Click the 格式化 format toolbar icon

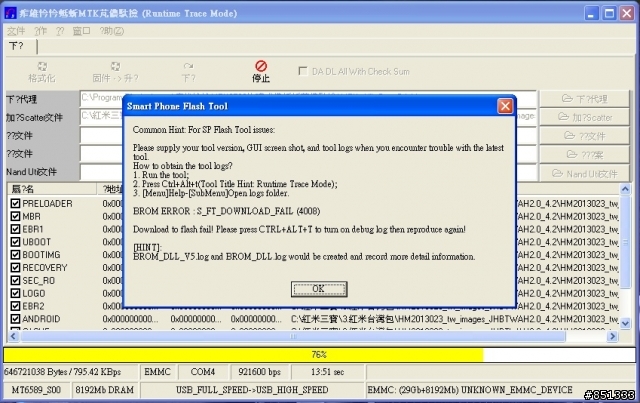[x=42, y=66]
